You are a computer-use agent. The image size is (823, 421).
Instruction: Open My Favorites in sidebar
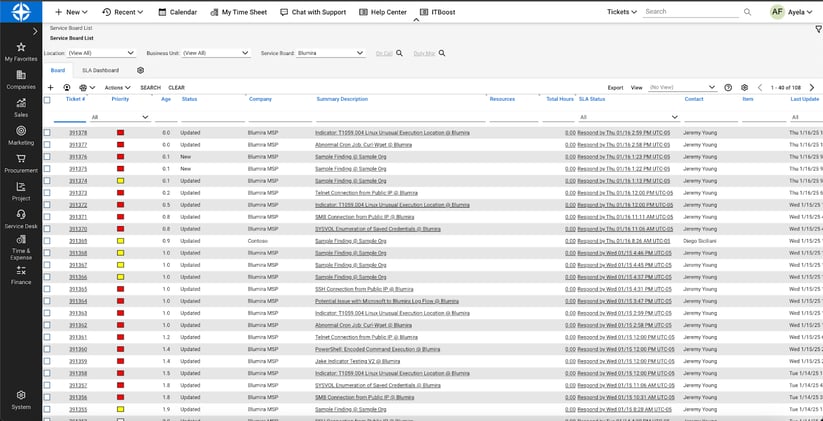click(x=21, y=51)
